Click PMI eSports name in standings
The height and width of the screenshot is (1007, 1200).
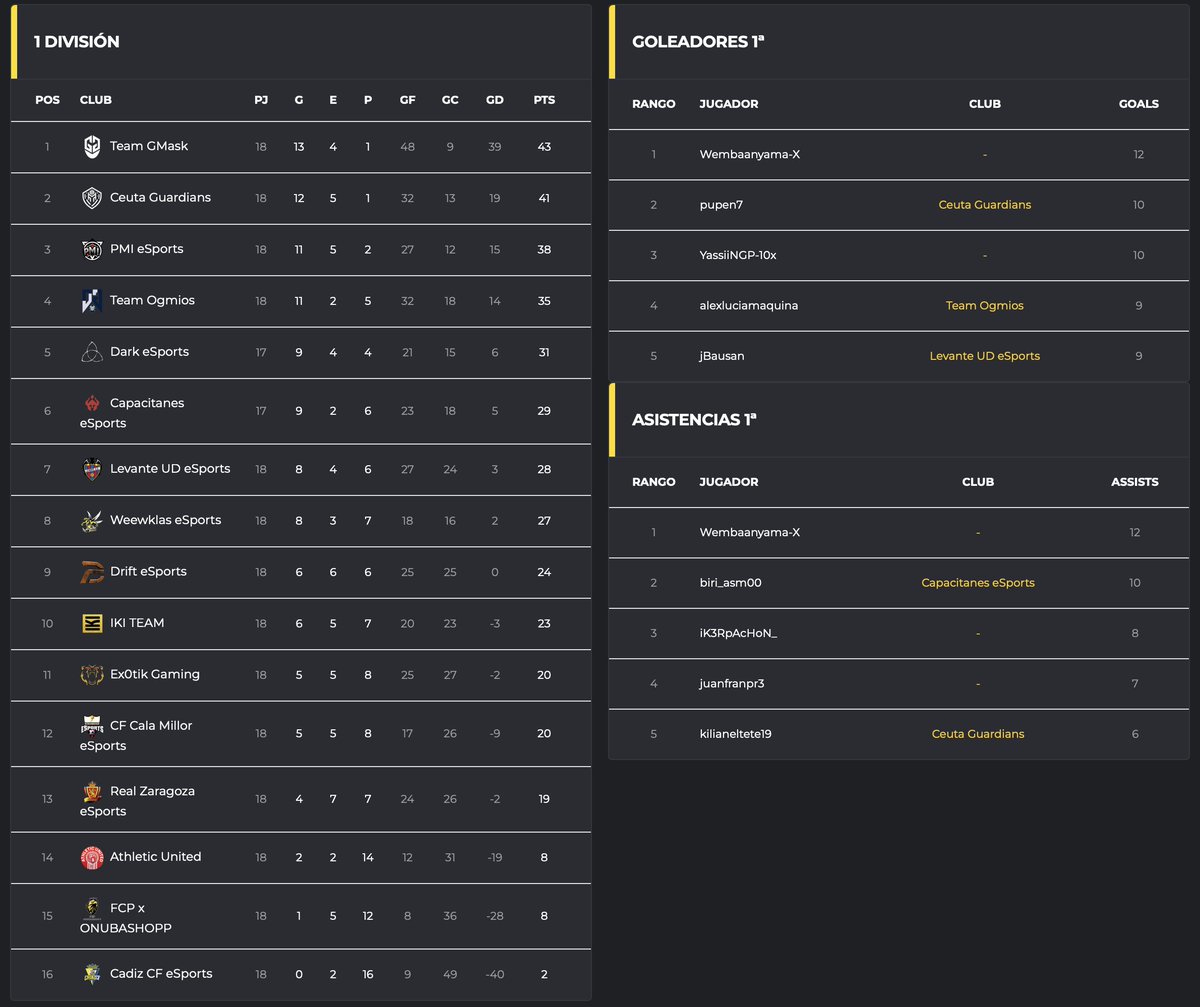[147, 249]
